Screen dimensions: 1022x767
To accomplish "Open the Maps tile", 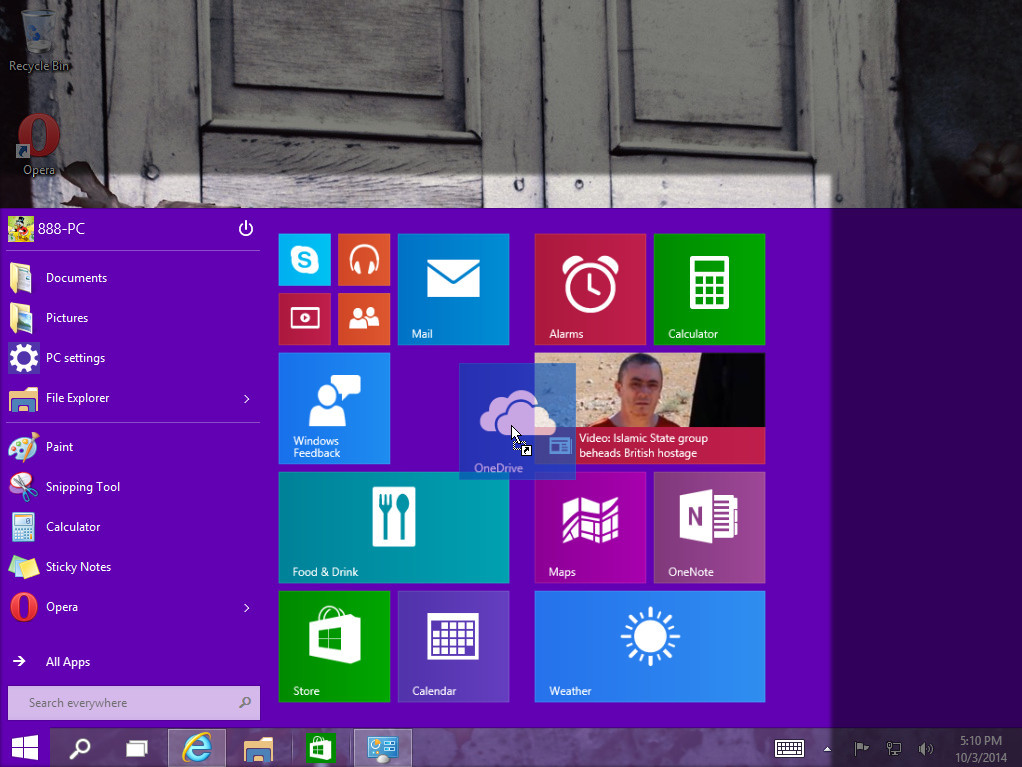I will pyautogui.click(x=590, y=527).
